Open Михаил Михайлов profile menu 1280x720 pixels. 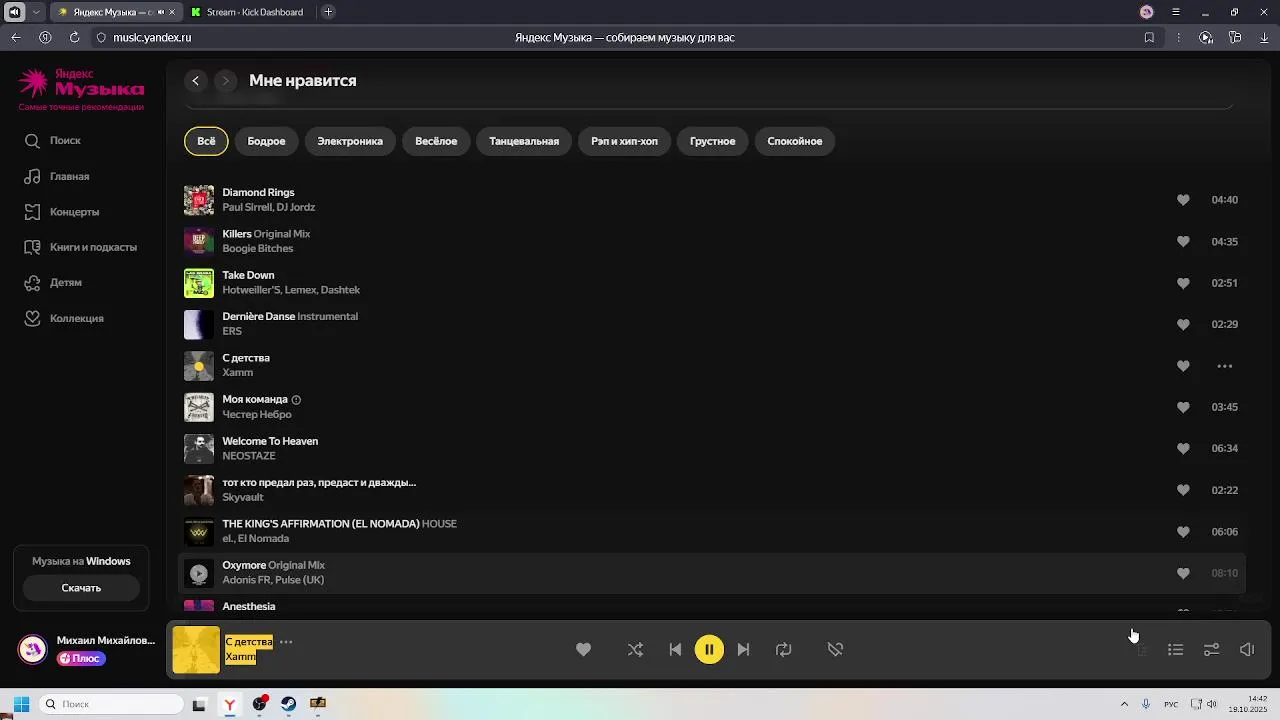[87, 649]
